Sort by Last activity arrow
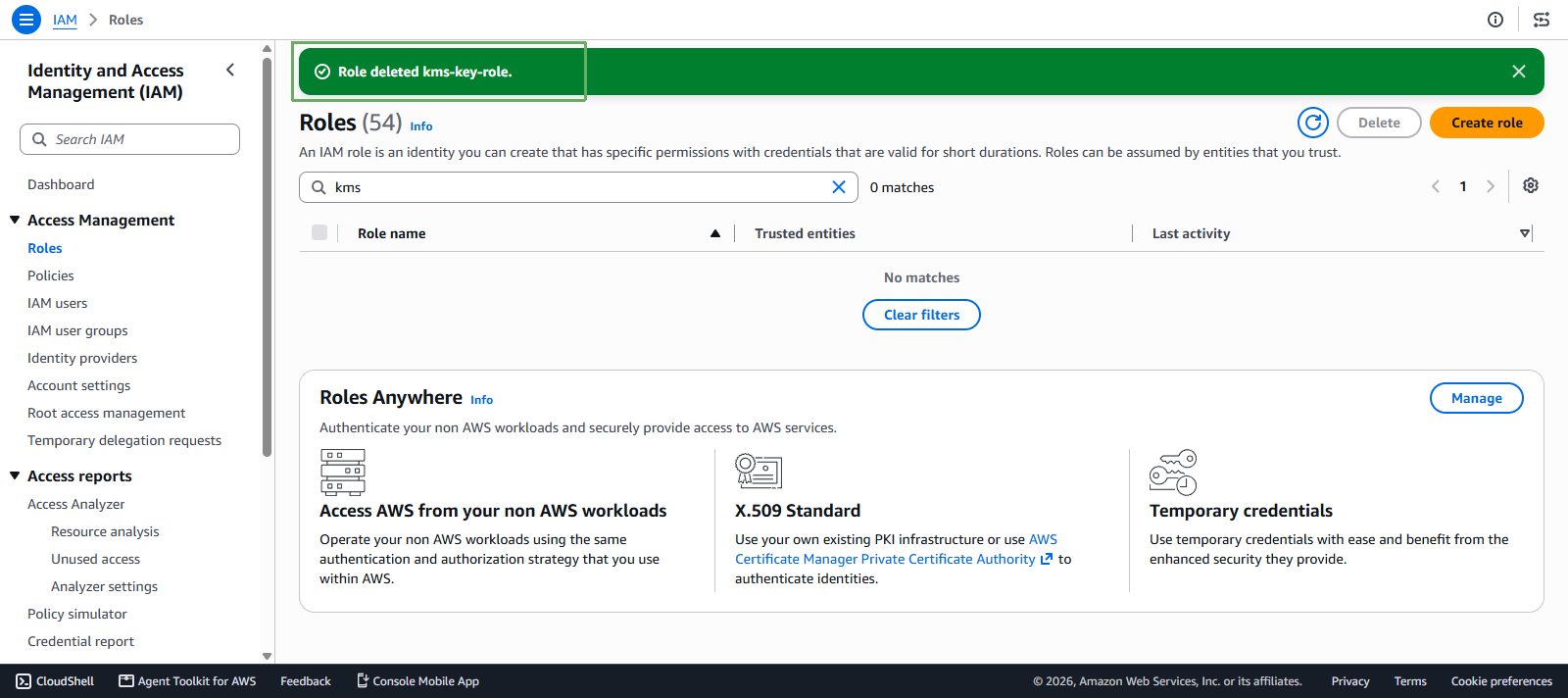Screen dimensions: 1568x698 tap(1525, 233)
